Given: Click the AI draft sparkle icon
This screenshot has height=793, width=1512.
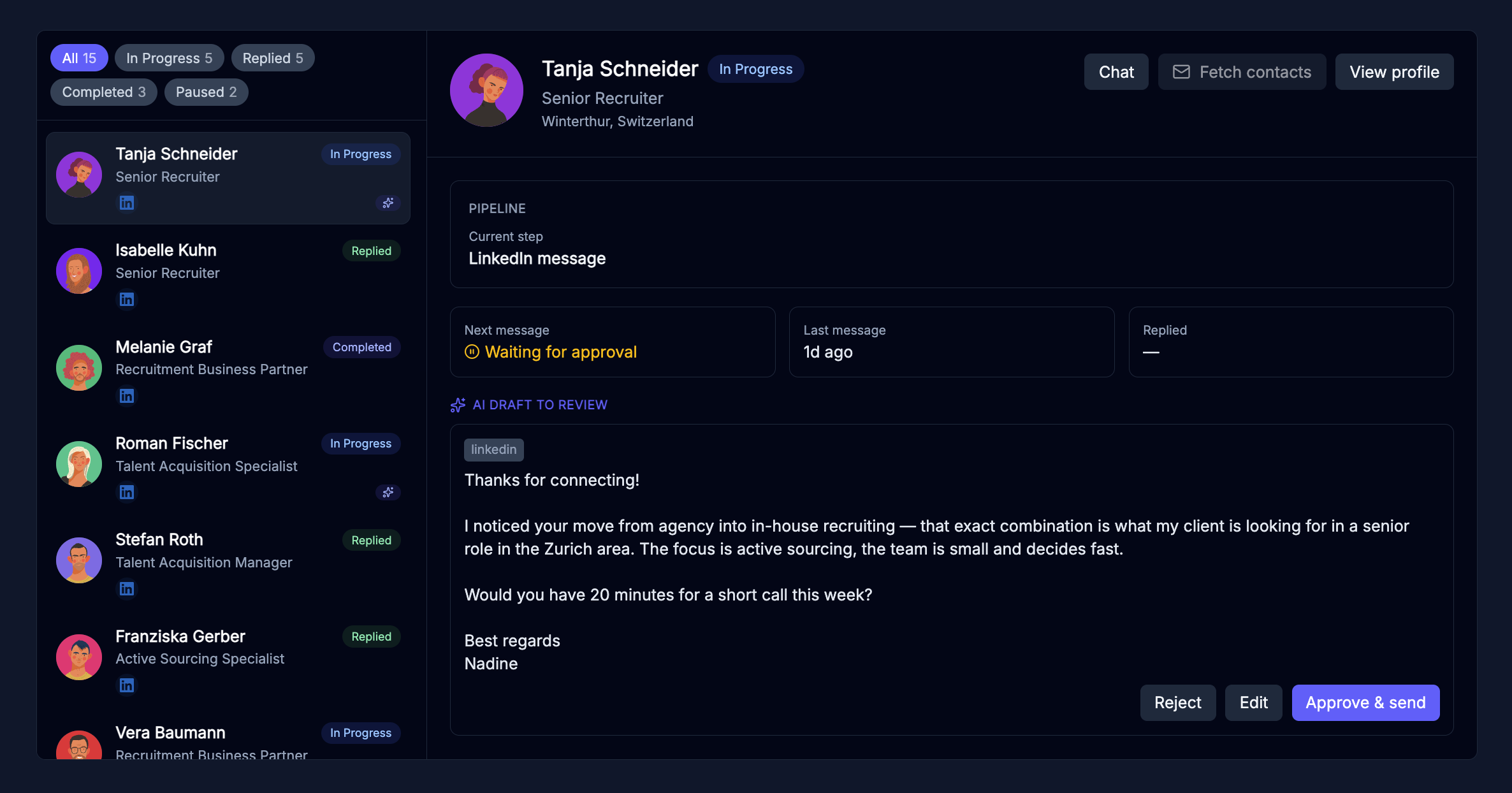Looking at the screenshot, I should click(x=458, y=405).
